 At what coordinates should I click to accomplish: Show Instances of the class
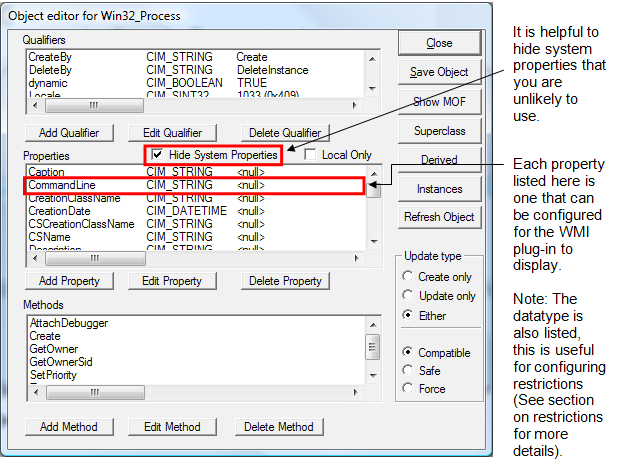pos(439,189)
